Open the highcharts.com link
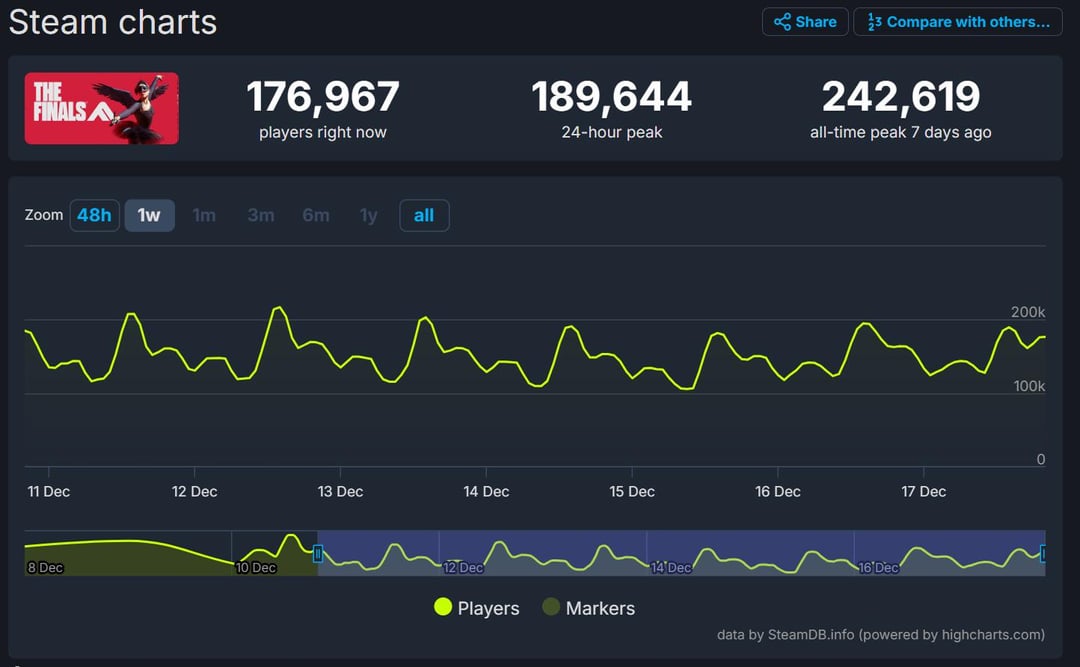This screenshot has width=1080, height=667. tap(984, 634)
